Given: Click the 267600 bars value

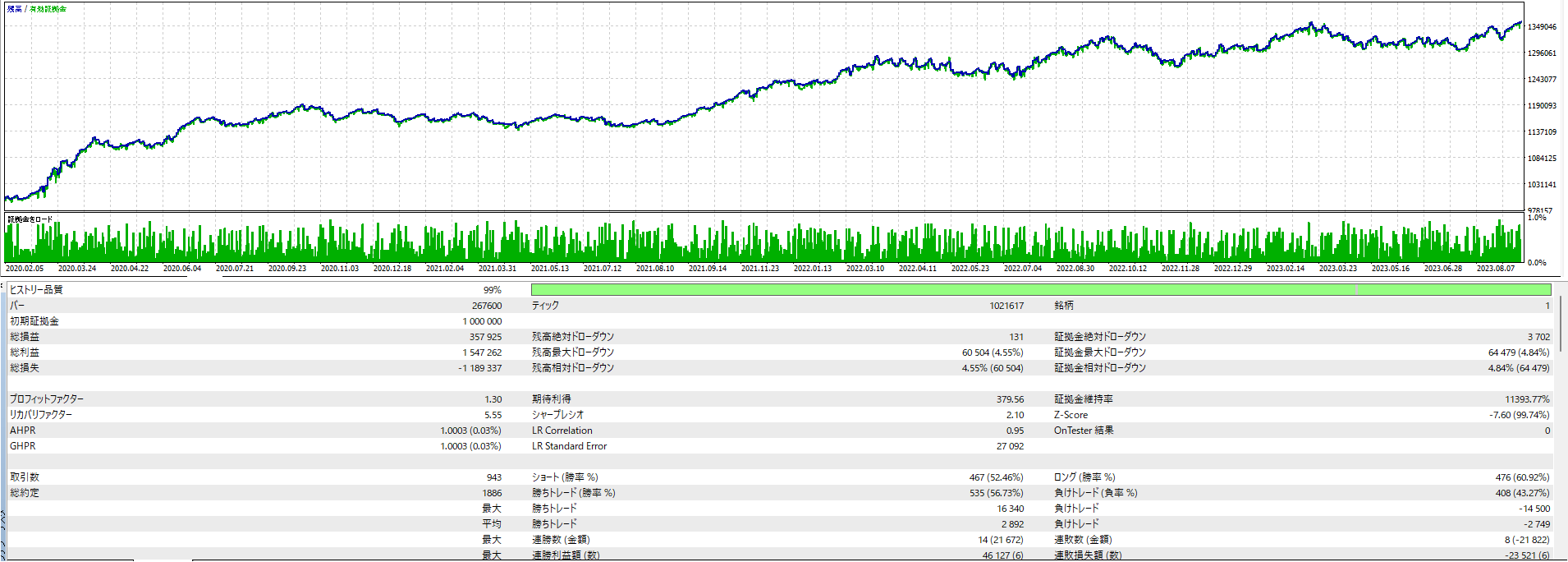Looking at the screenshot, I should point(487,306).
